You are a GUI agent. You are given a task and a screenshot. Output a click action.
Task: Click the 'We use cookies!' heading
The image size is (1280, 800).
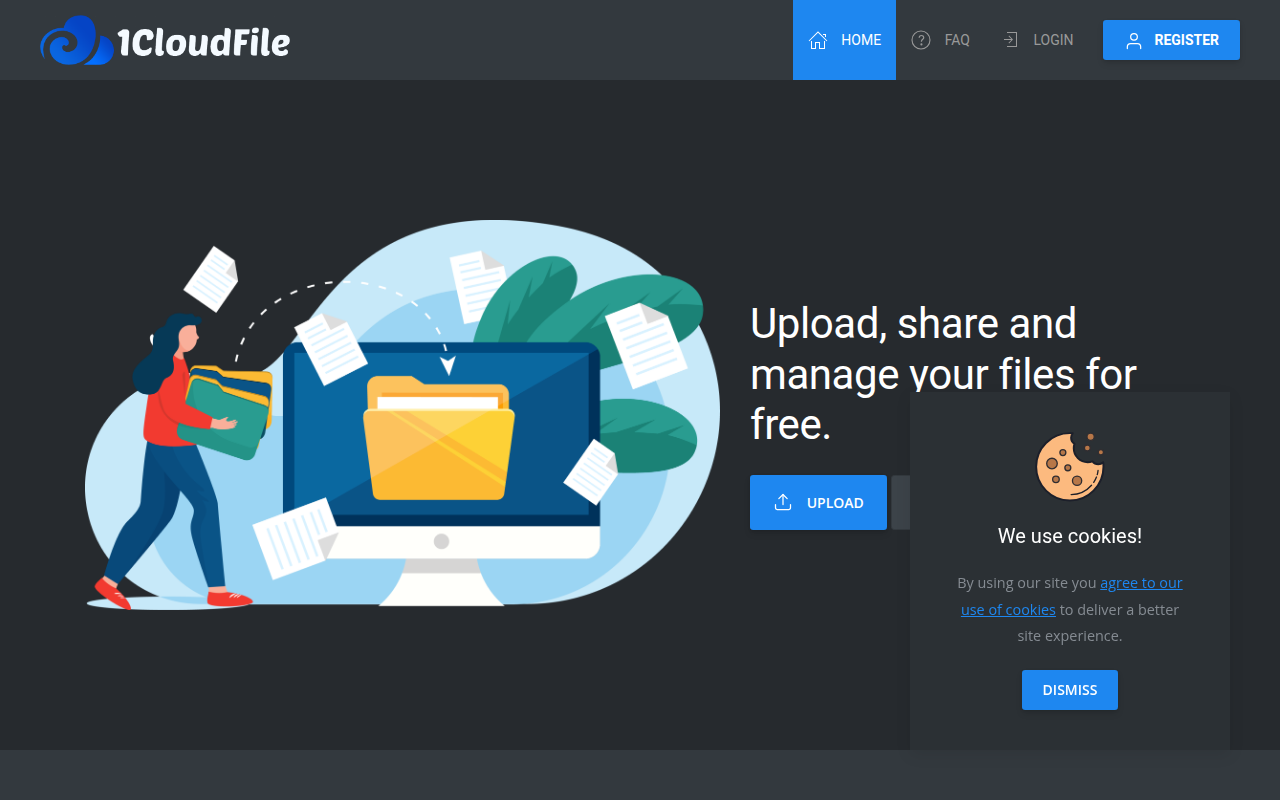(x=1070, y=536)
